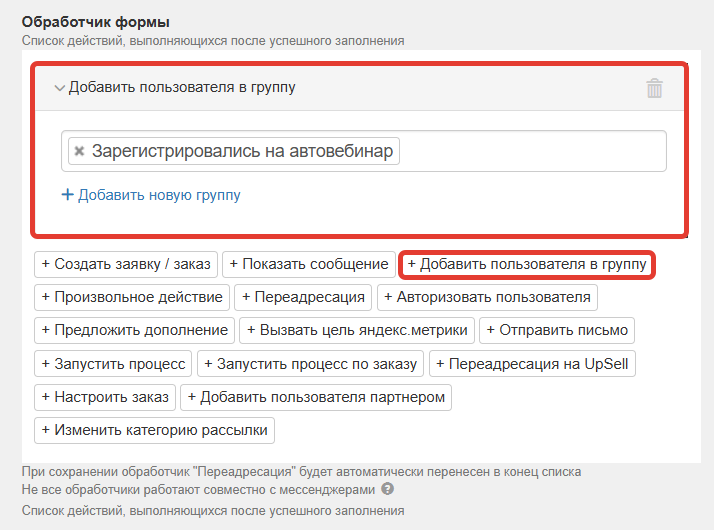The height and width of the screenshot is (530, 714).
Task: Add 'Вызвать цель яндекс.метрики' action
Action: pos(357,330)
